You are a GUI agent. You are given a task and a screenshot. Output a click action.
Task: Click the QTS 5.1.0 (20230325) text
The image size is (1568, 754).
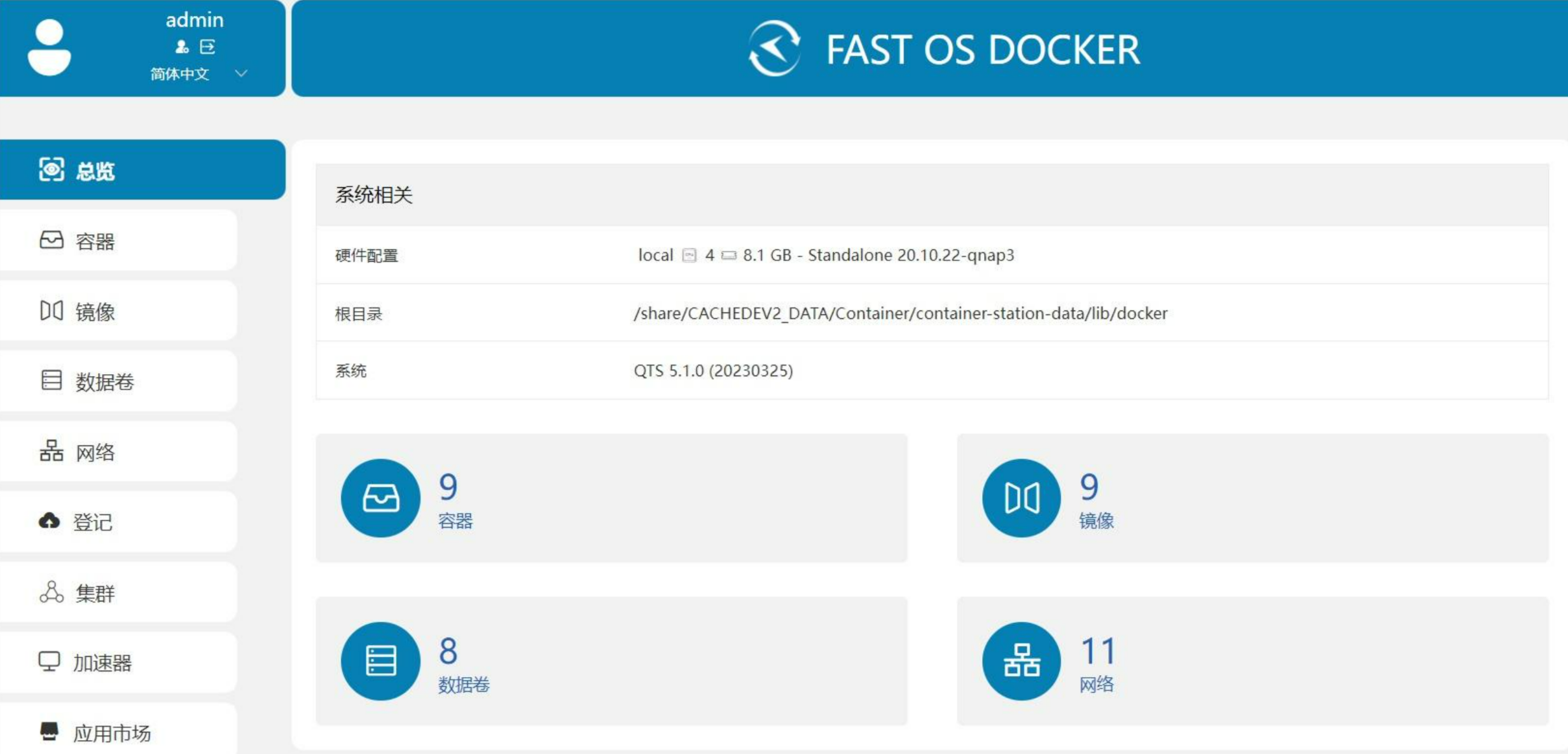[x=713, y=370]
